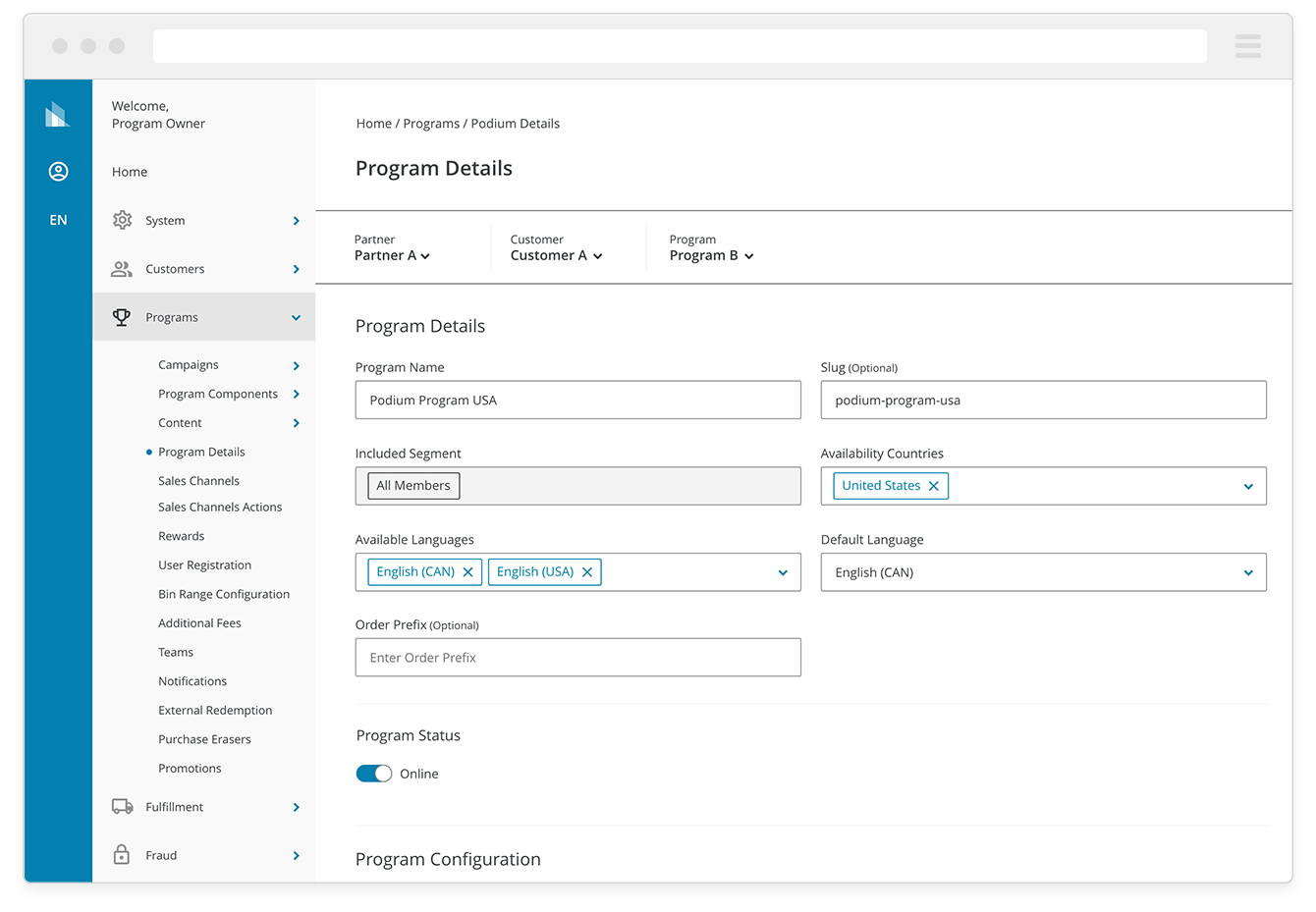This screenshot has height=912, width=1316.
Task: Click the browser address bar
Action: (680, 46)
